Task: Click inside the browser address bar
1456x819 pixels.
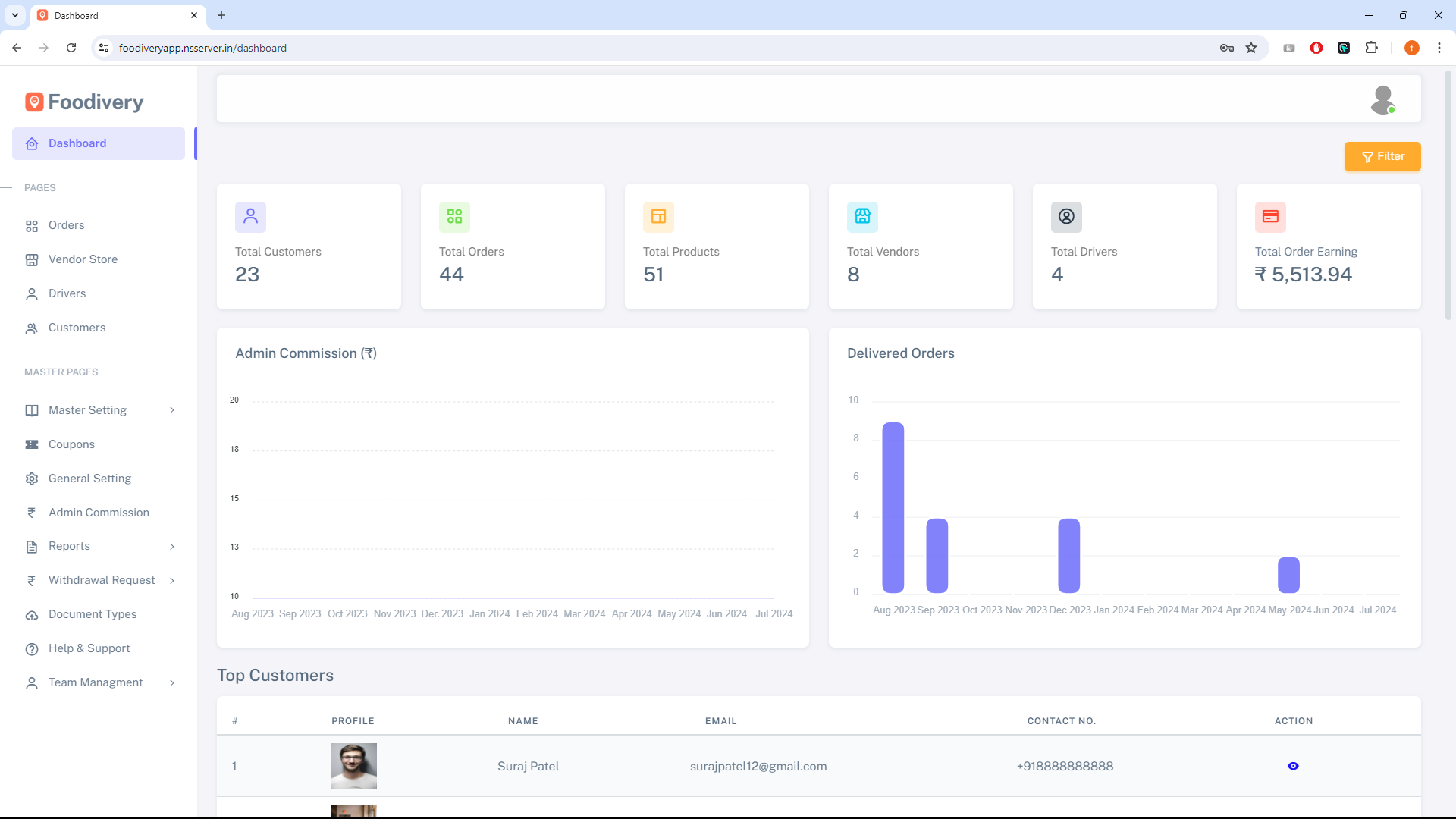Action: (303, 48)
